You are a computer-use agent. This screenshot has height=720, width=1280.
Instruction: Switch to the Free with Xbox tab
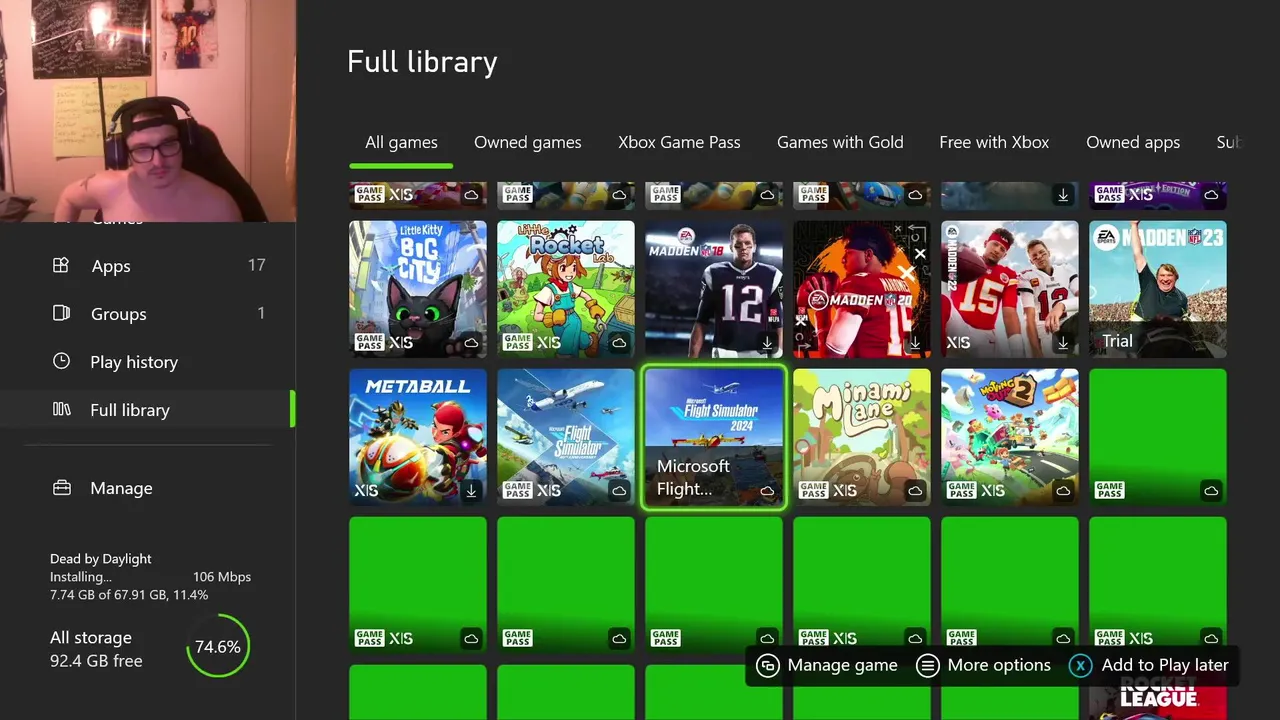(x=994, y=142)
